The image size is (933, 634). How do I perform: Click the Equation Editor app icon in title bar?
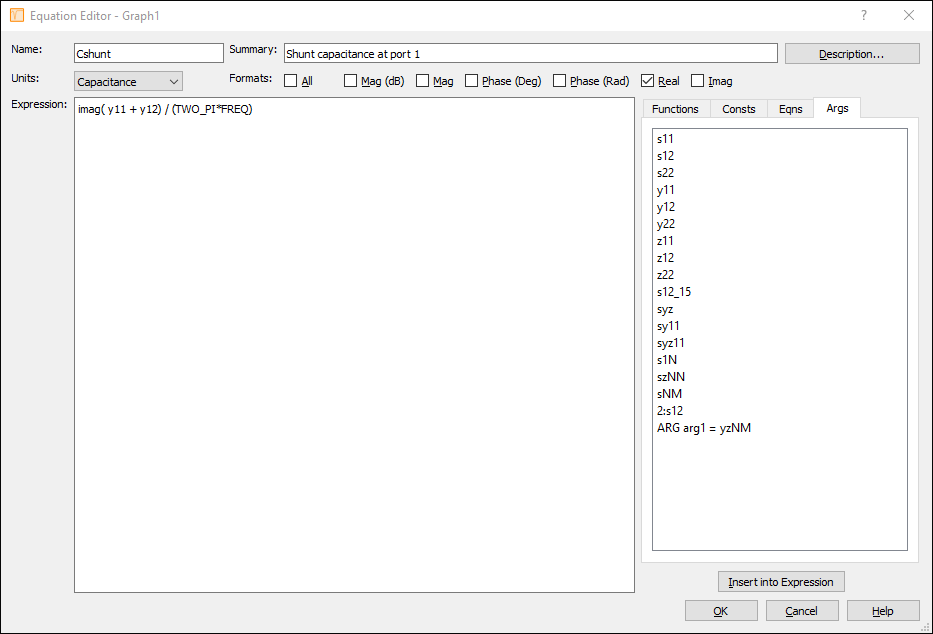tap(17, 15)
